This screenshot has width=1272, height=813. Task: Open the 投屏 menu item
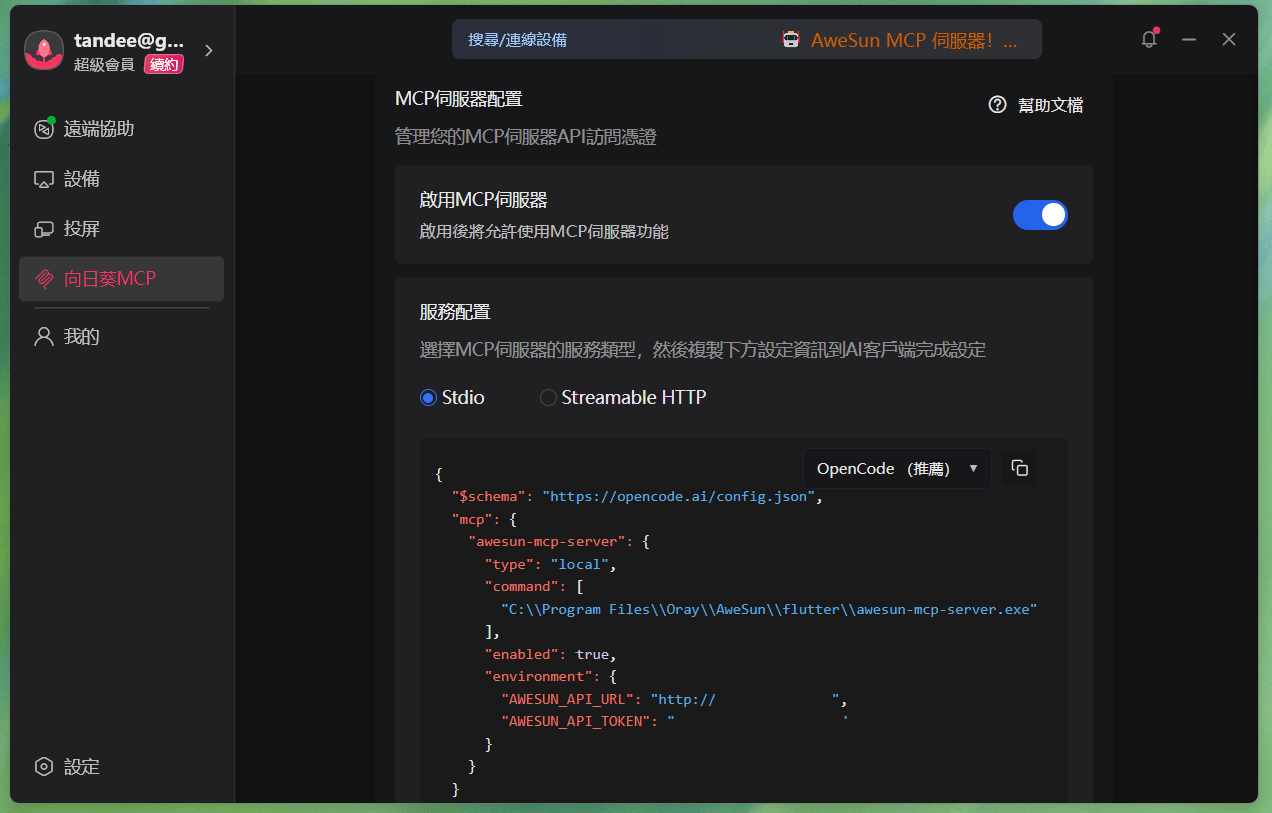coord(121,229)
